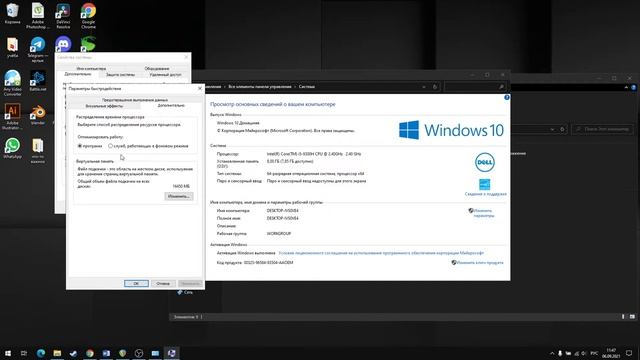640x360 pixels.
Task: Open the "Оборудование" tab in System Properties
Action: pos(157,69)
